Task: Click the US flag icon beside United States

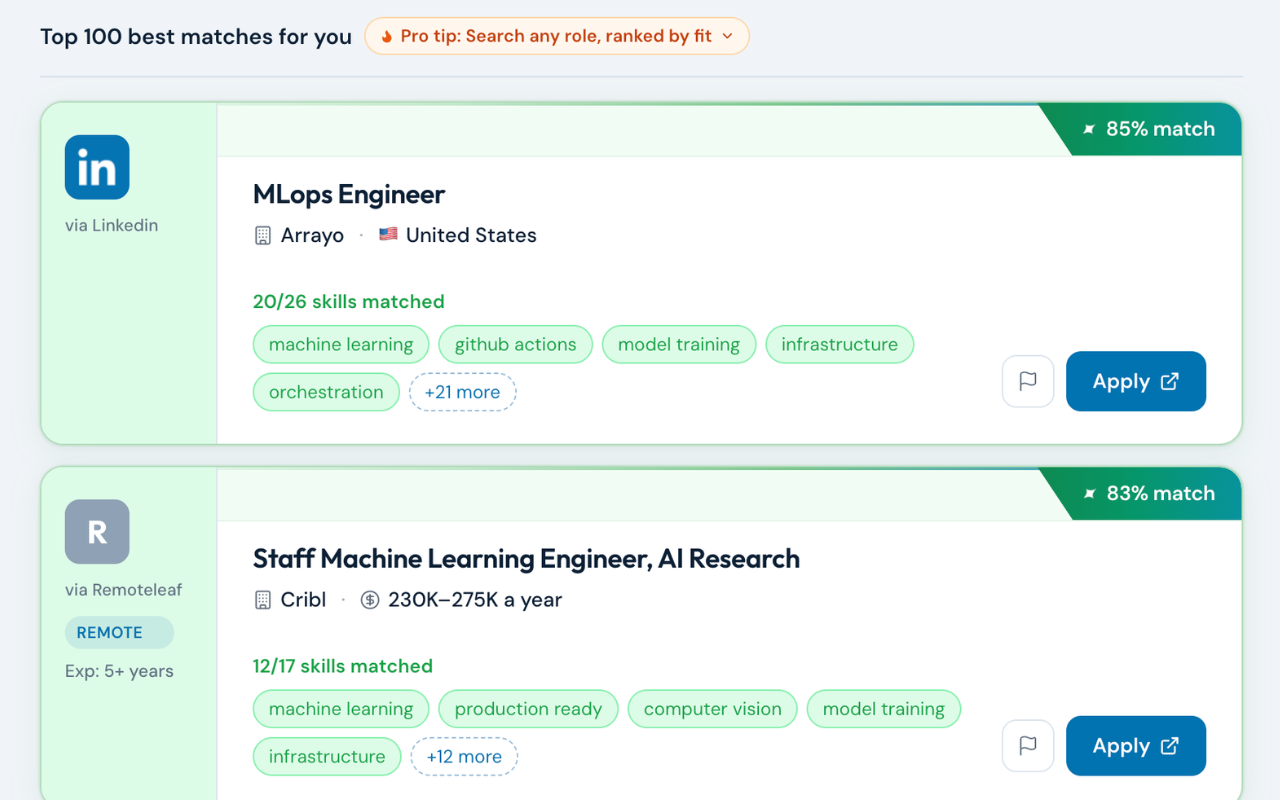Action: click(388, 235)
